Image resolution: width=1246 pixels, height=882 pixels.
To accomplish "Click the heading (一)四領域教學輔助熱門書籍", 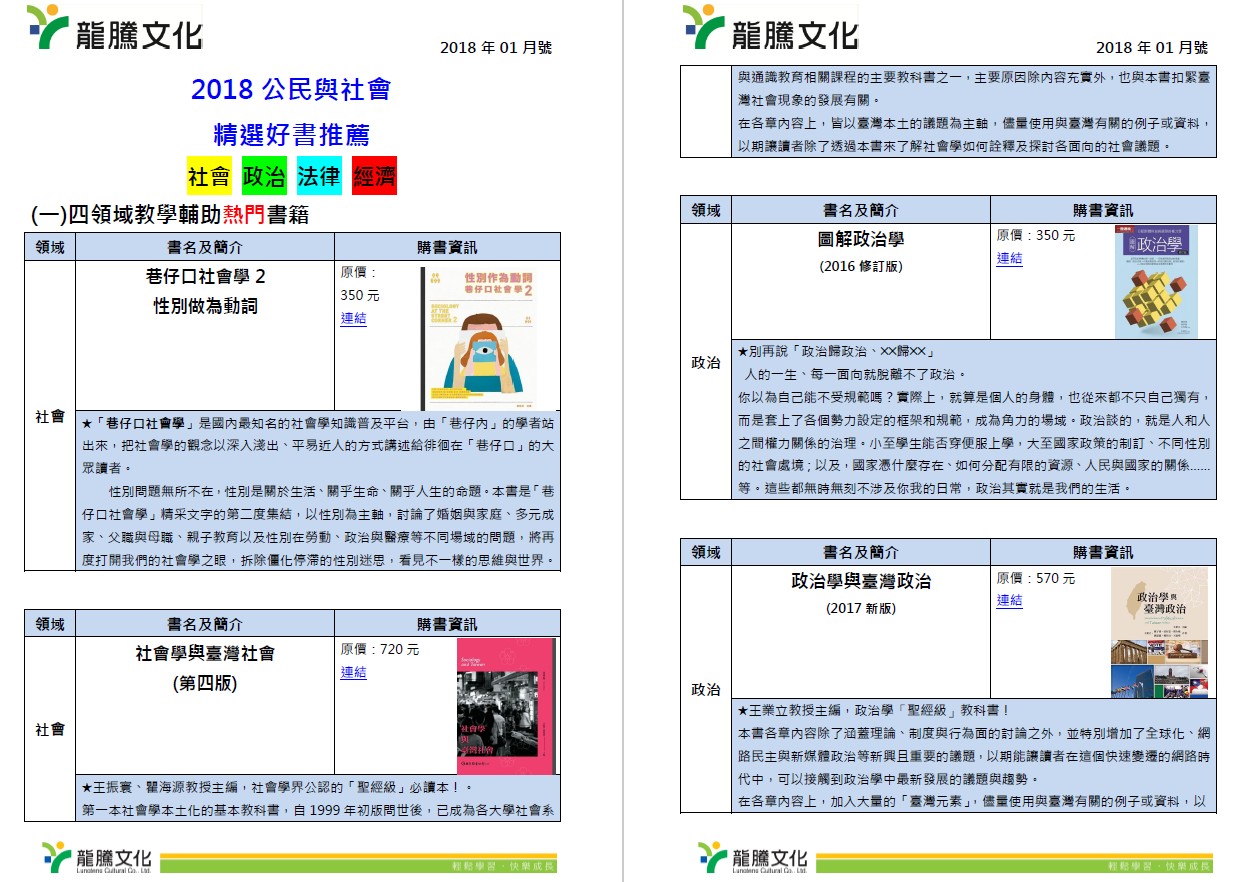I will pos(169,214).
